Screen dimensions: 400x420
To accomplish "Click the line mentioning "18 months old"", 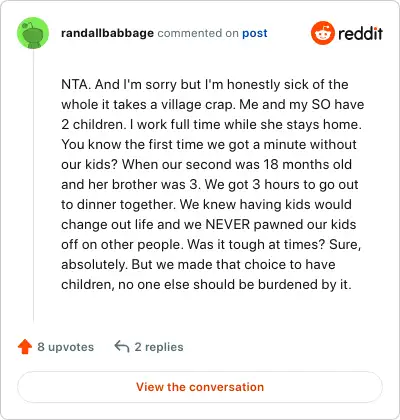I will coord(206,165).
